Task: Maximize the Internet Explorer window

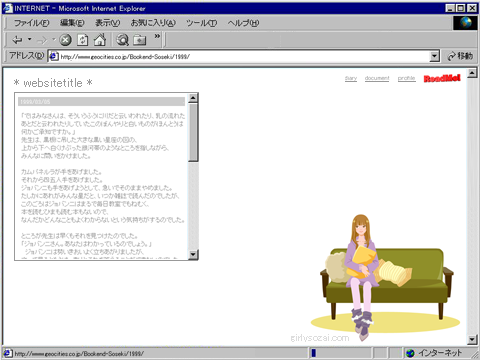Action: tap(460, 8)
